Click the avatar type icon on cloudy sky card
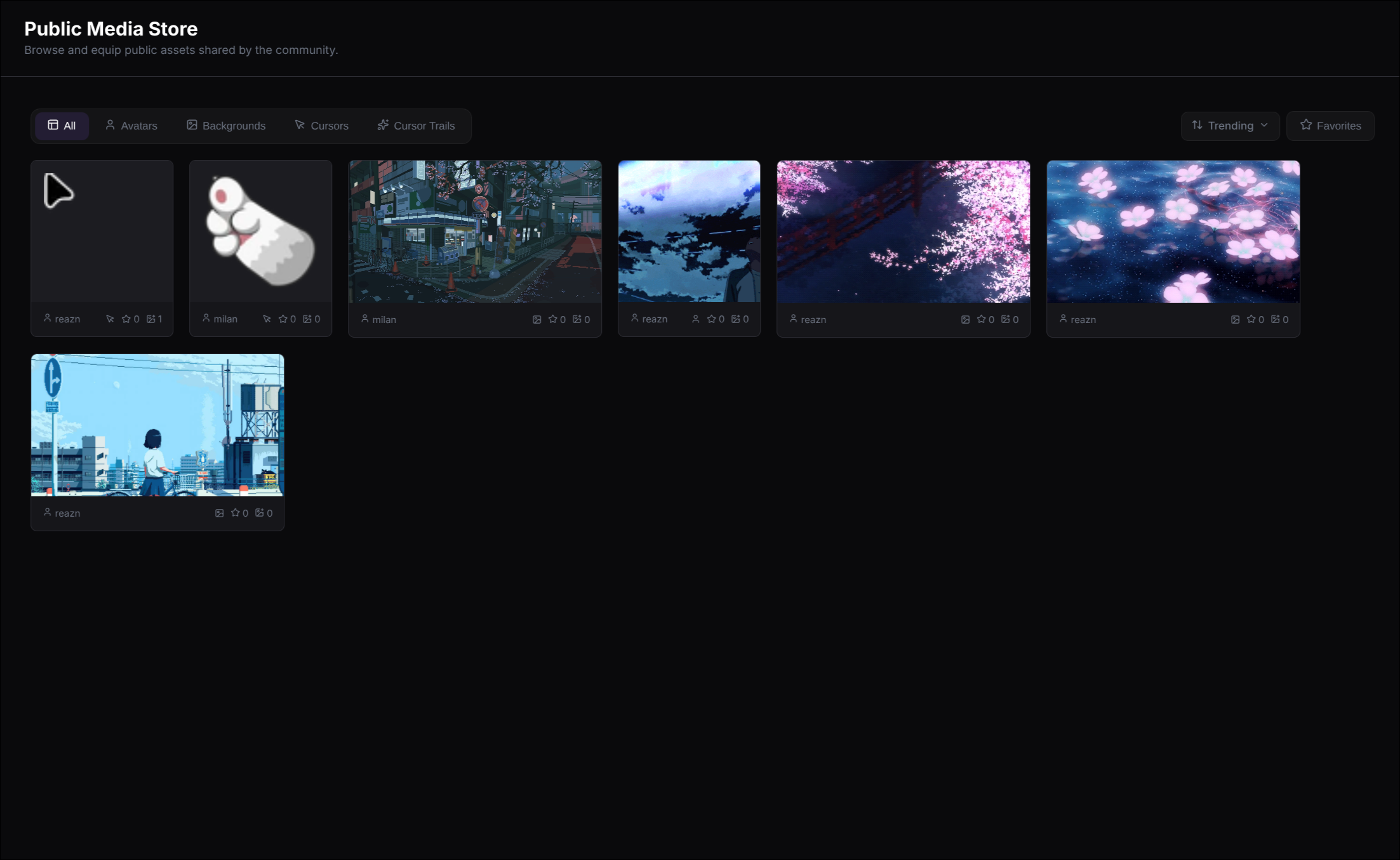 [696, 319]
